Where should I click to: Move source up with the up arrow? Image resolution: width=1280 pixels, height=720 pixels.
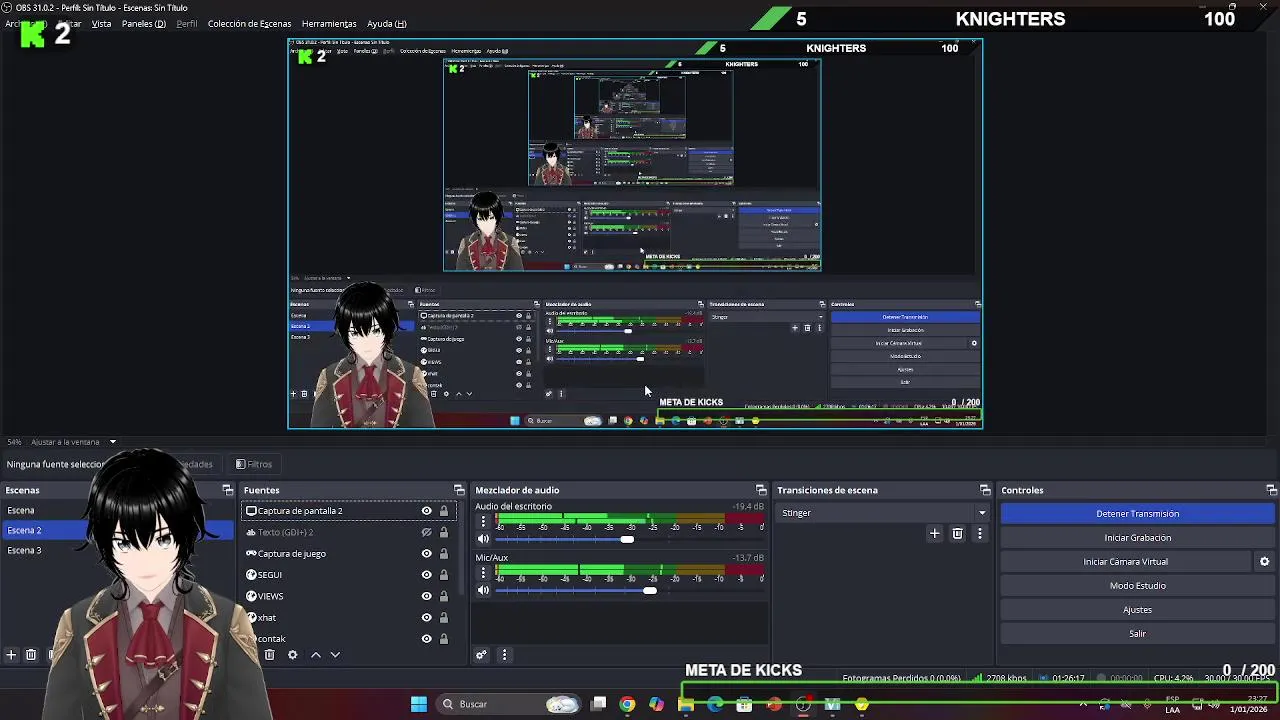click(315, 655)
